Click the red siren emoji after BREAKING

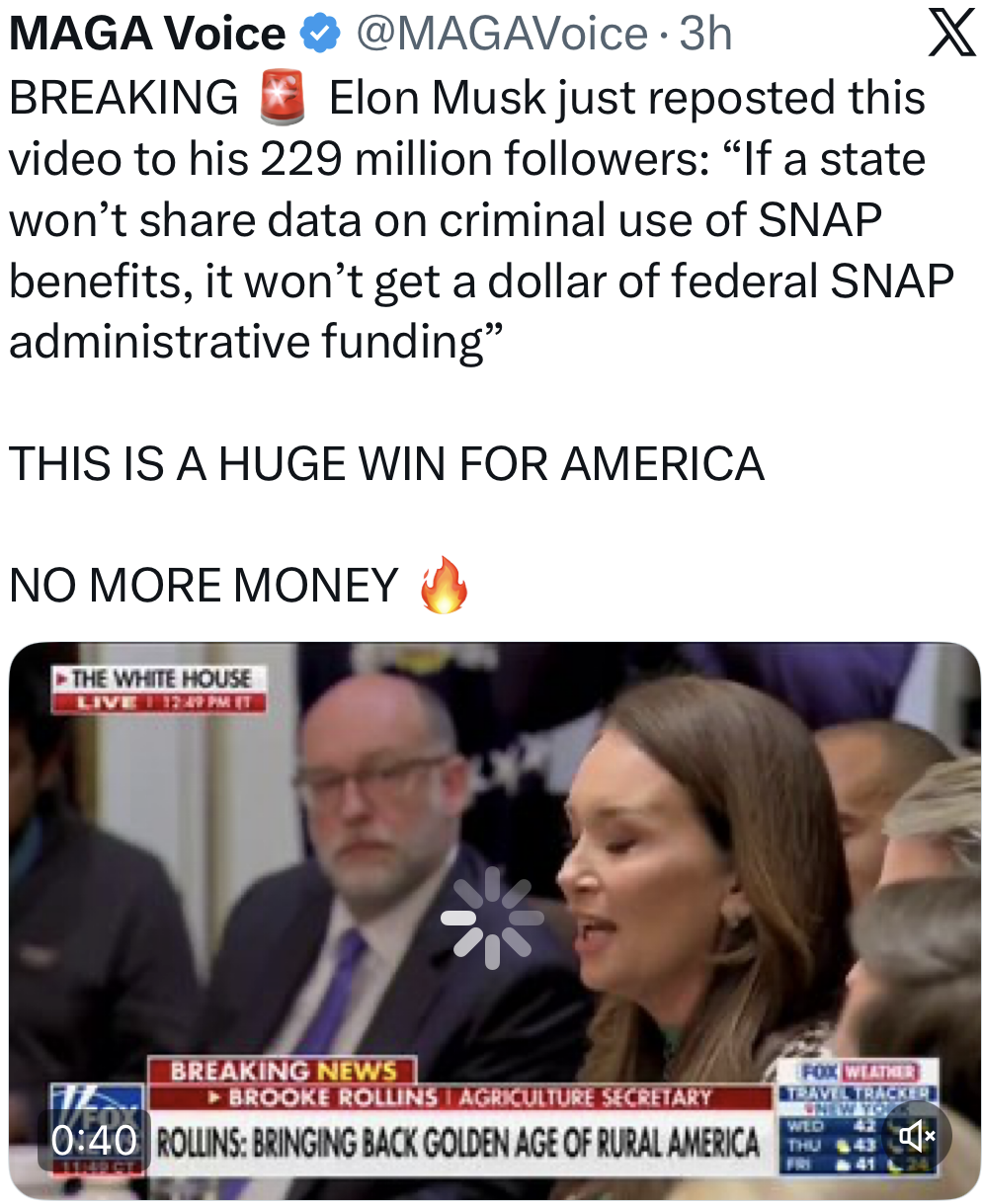tap(283, 98)
